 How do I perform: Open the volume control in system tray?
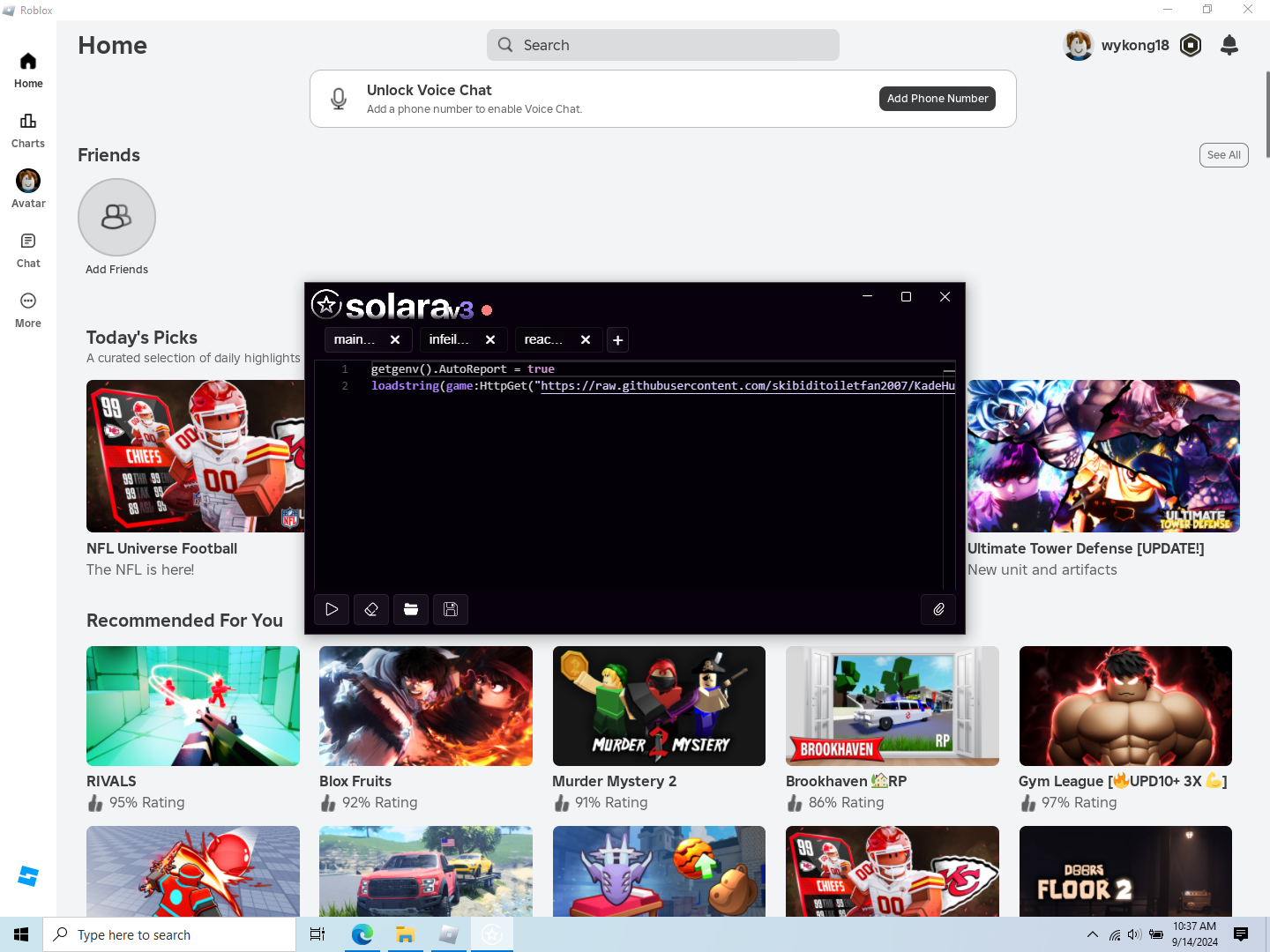click(1134, 934)
